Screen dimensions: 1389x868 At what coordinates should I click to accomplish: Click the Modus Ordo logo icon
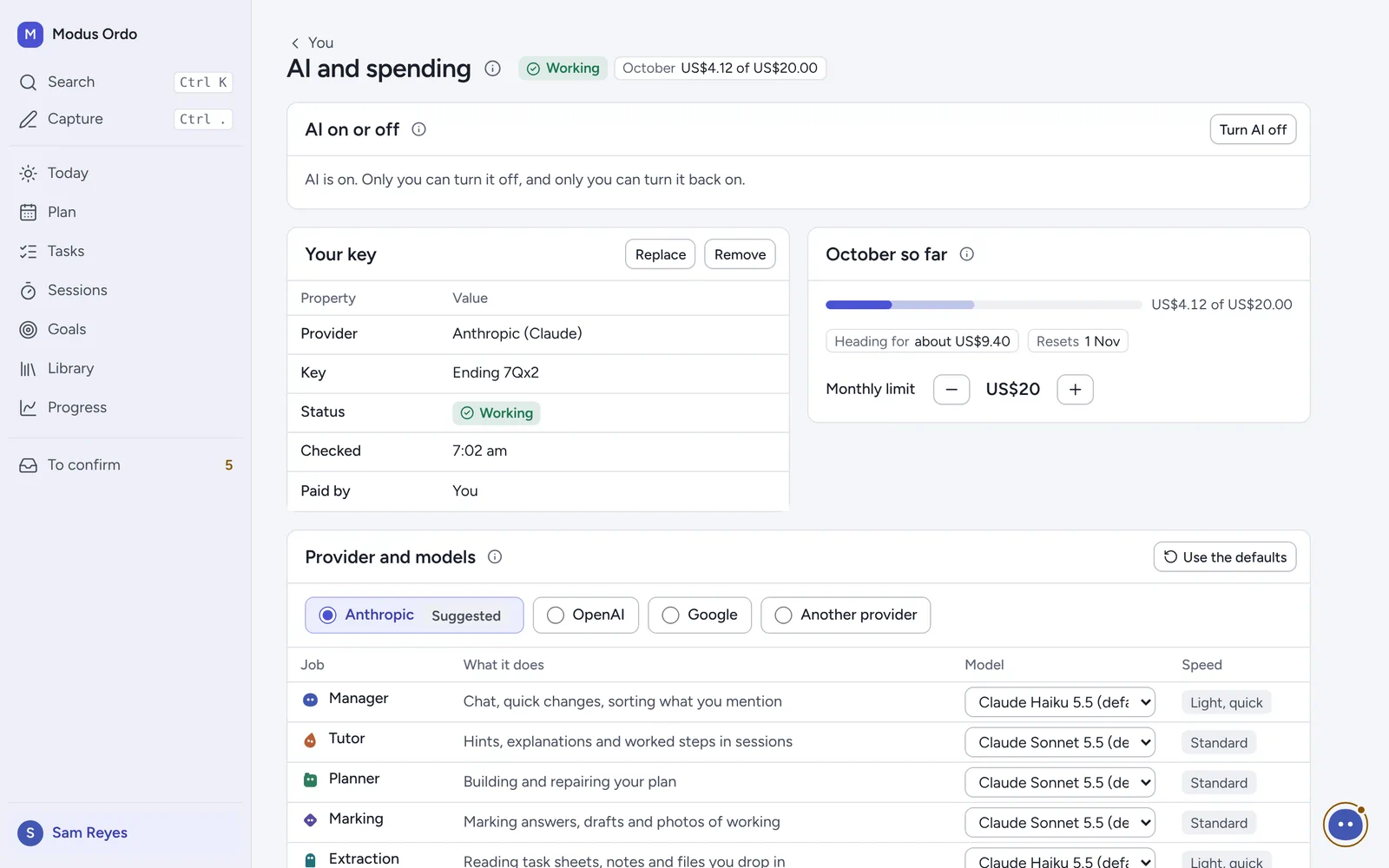click(x=30, y=35)
